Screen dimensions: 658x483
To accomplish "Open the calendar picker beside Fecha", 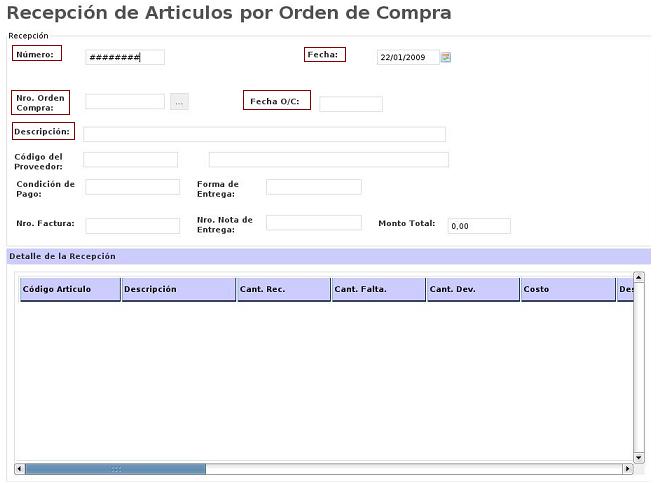I will [x=446, y=57].
